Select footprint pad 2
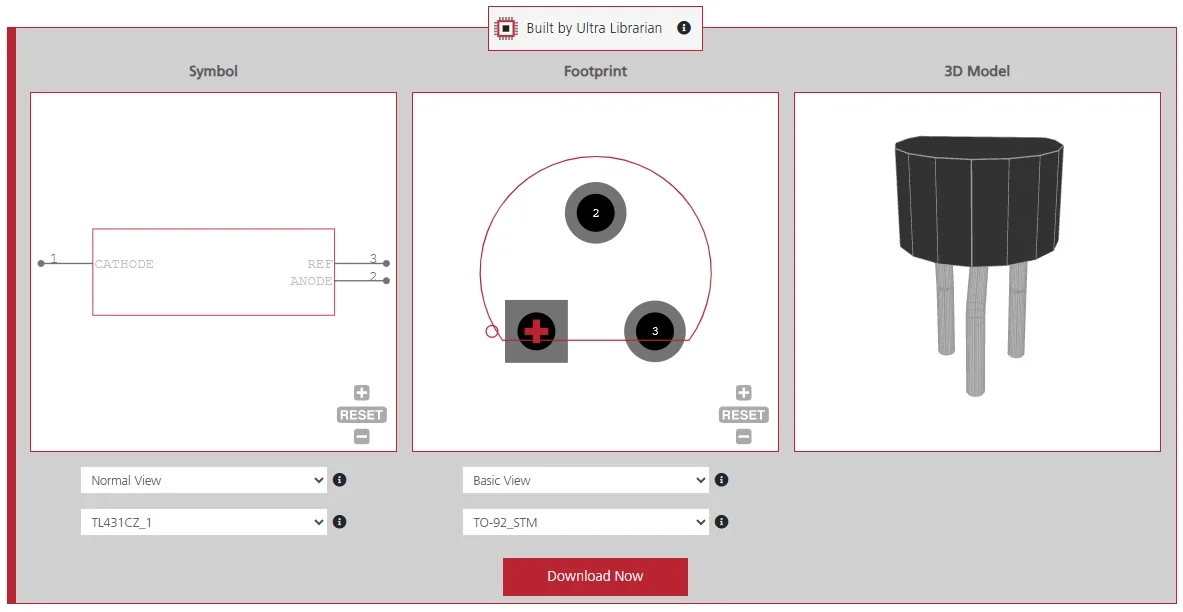Viewport: 1183px width, 612px height. (595, 213)
